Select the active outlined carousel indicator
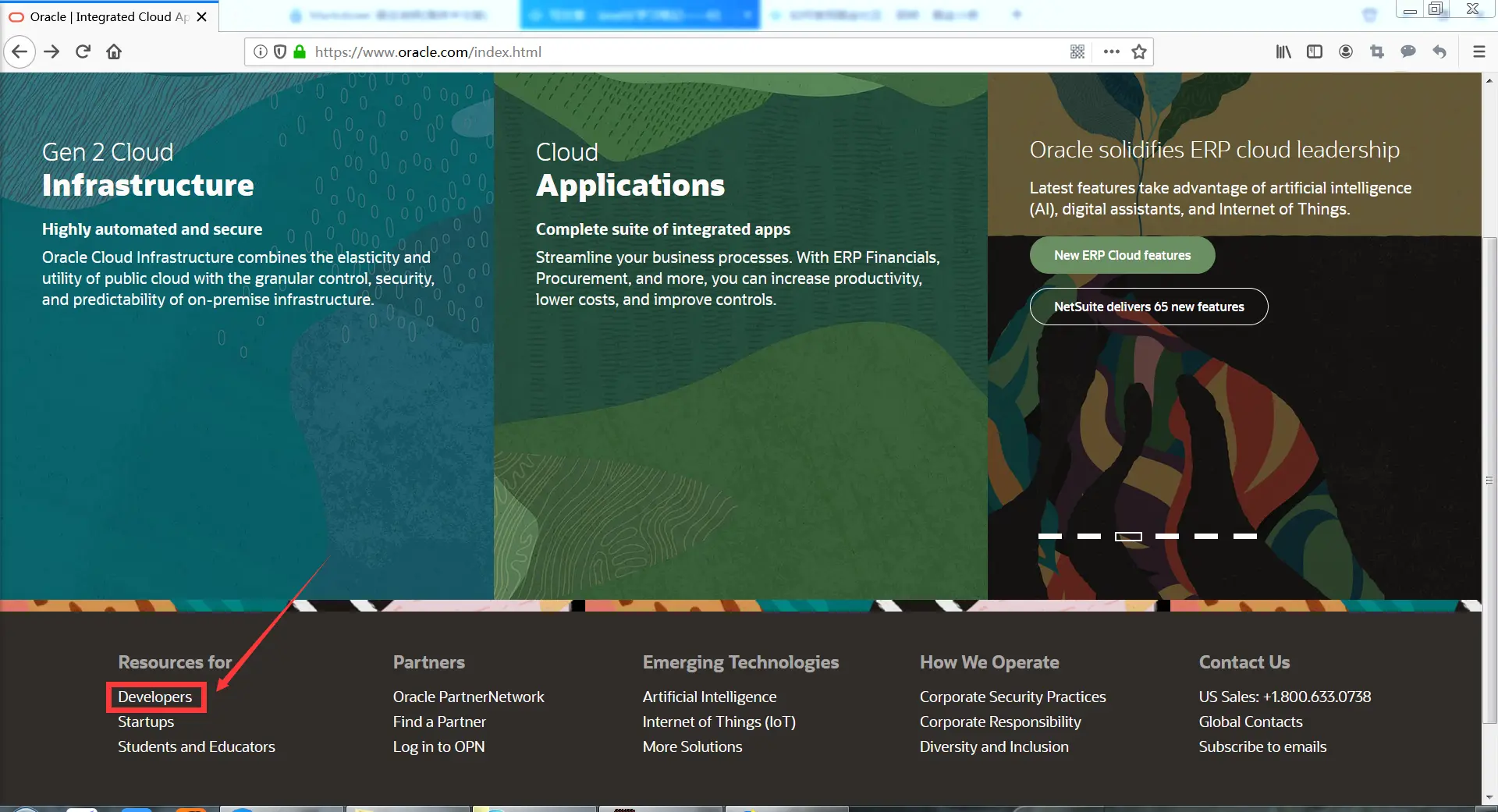This screenshot has height=812, width=1498. pyautogui.click(x=1128, y=537)
